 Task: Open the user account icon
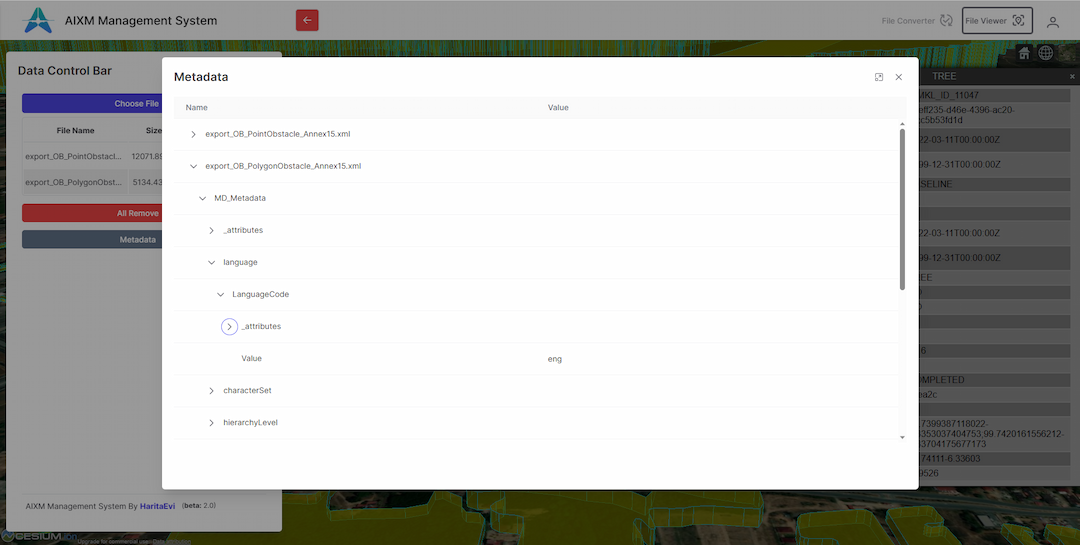point(1053,21)
